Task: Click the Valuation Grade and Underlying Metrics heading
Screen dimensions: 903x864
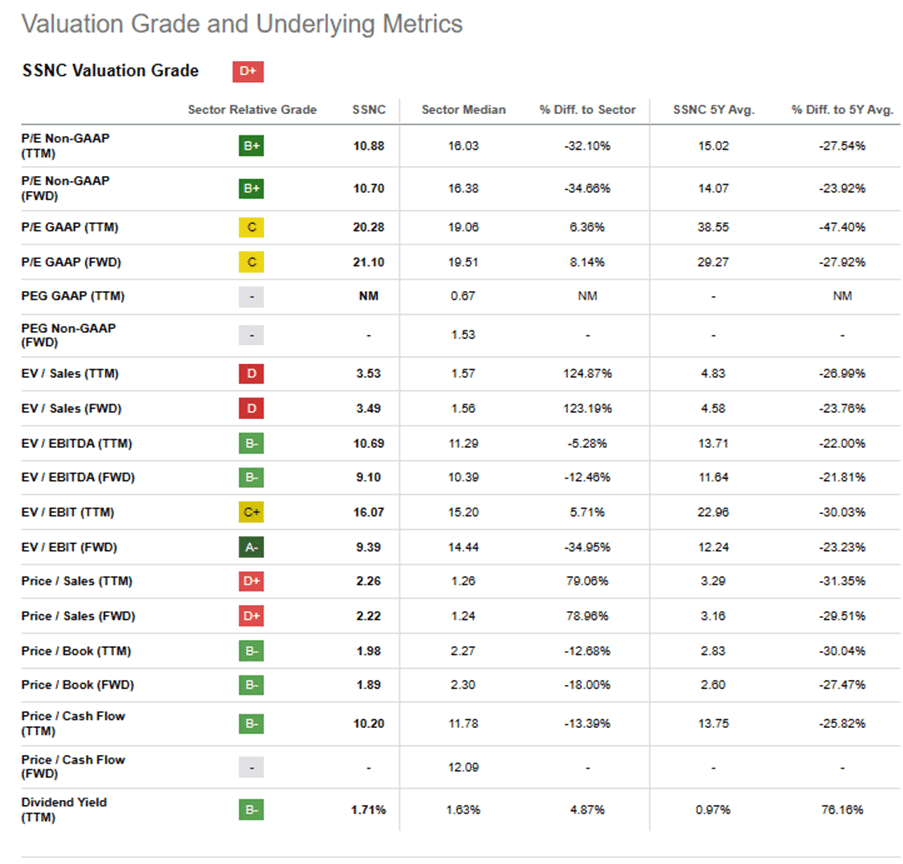Action: pos(242,24)
